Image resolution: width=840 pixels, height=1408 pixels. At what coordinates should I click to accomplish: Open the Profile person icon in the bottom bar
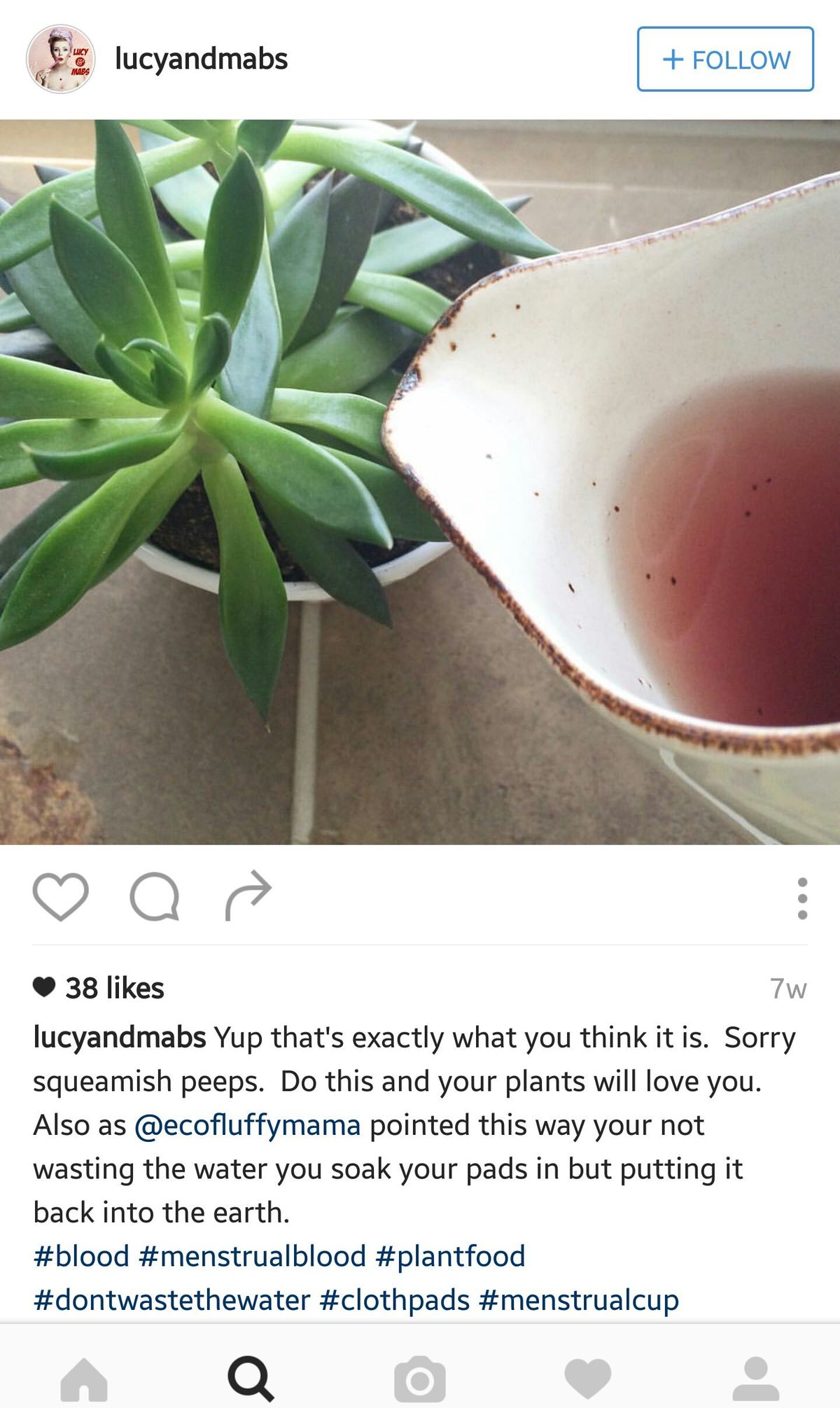[x=755, y=1379]
